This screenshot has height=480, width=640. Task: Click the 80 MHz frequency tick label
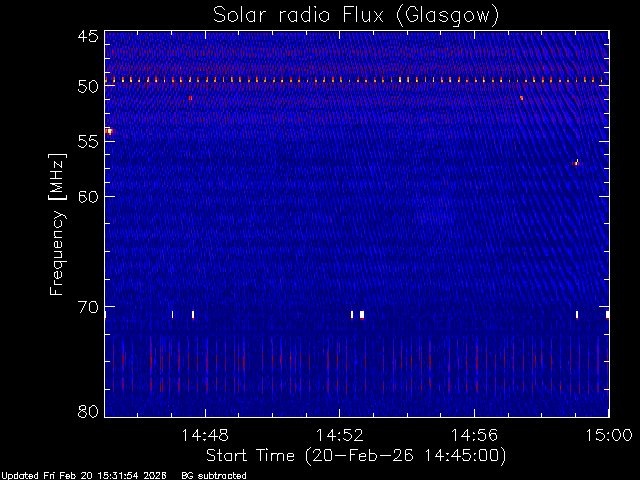88,411
